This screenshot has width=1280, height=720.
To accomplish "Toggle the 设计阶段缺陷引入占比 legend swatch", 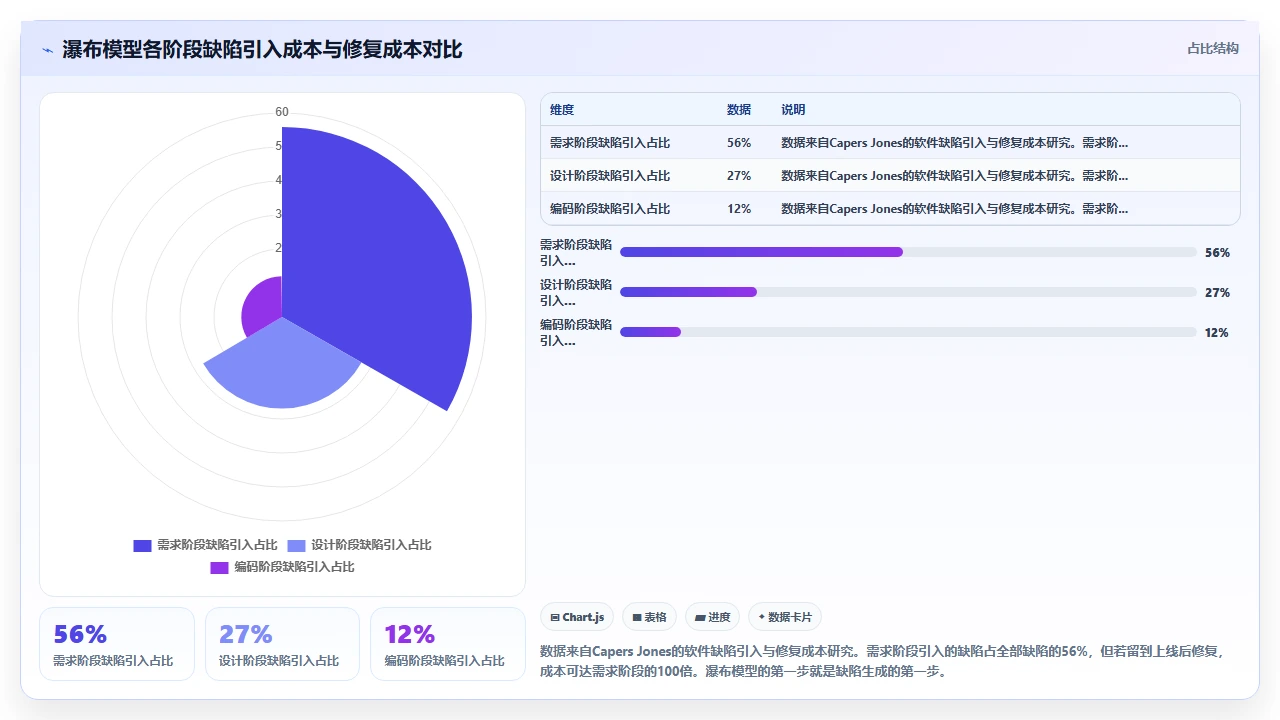I will click(x=296, y=546).
